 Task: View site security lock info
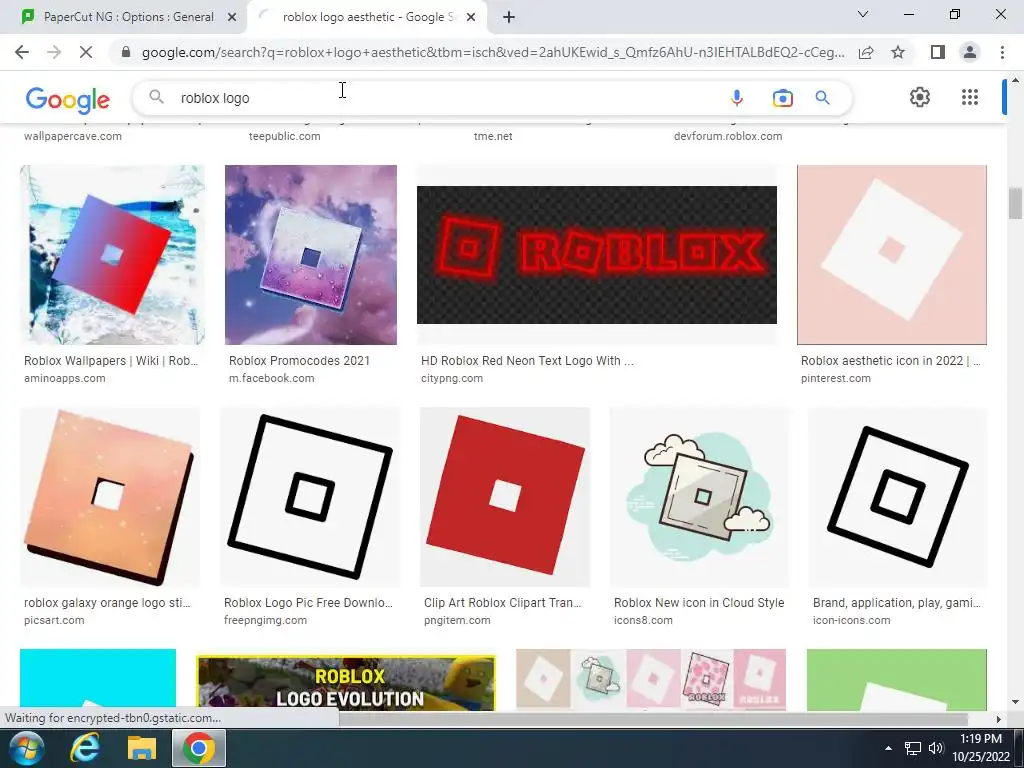[x=126, y=52]
